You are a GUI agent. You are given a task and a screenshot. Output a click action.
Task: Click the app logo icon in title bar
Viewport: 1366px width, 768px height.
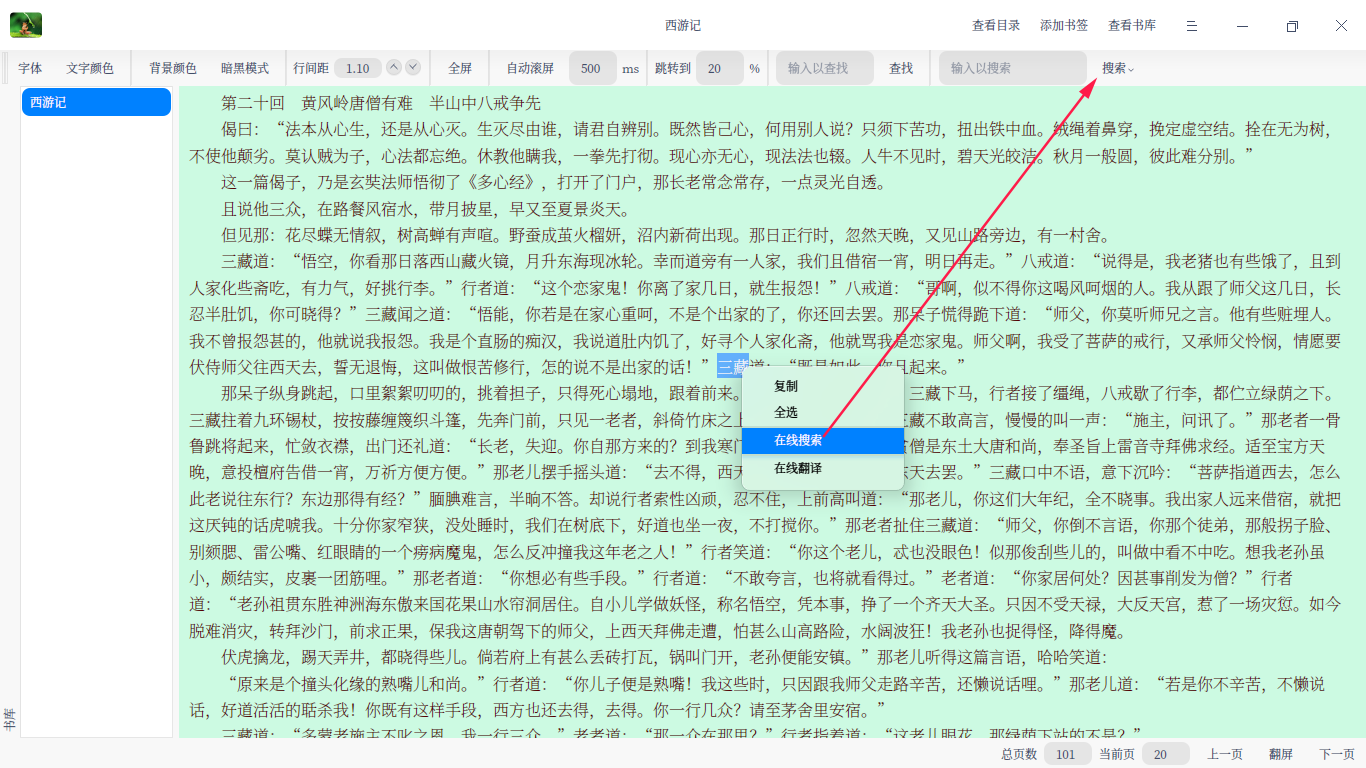(26, 25)
